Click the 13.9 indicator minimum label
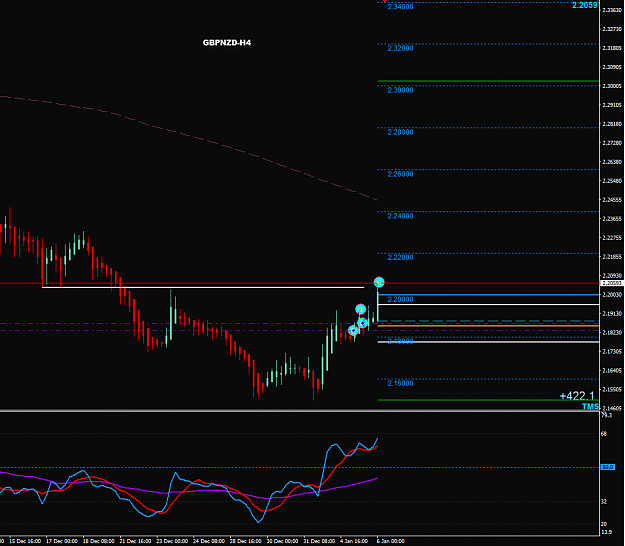625x546 pixels. [606, 532]
